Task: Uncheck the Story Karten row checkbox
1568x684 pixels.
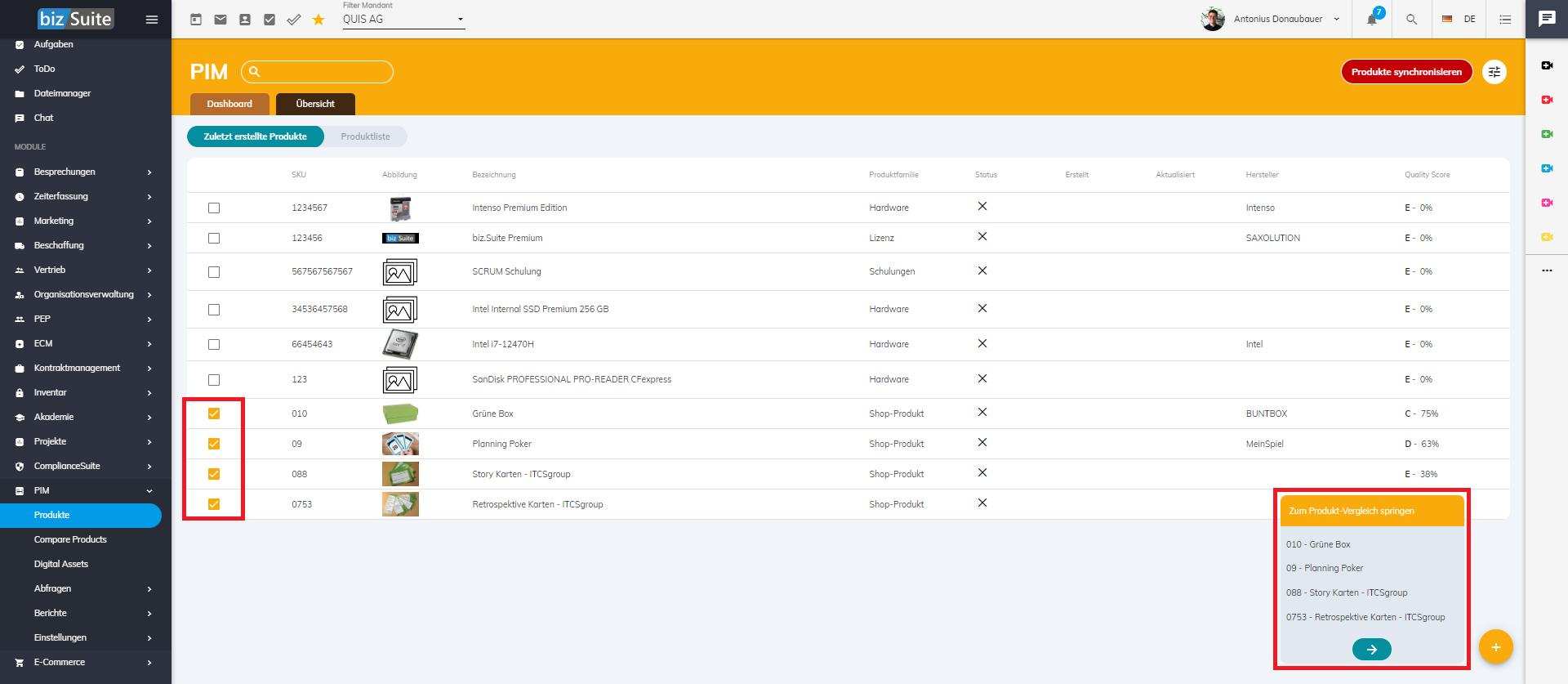Action: (214, 475)
